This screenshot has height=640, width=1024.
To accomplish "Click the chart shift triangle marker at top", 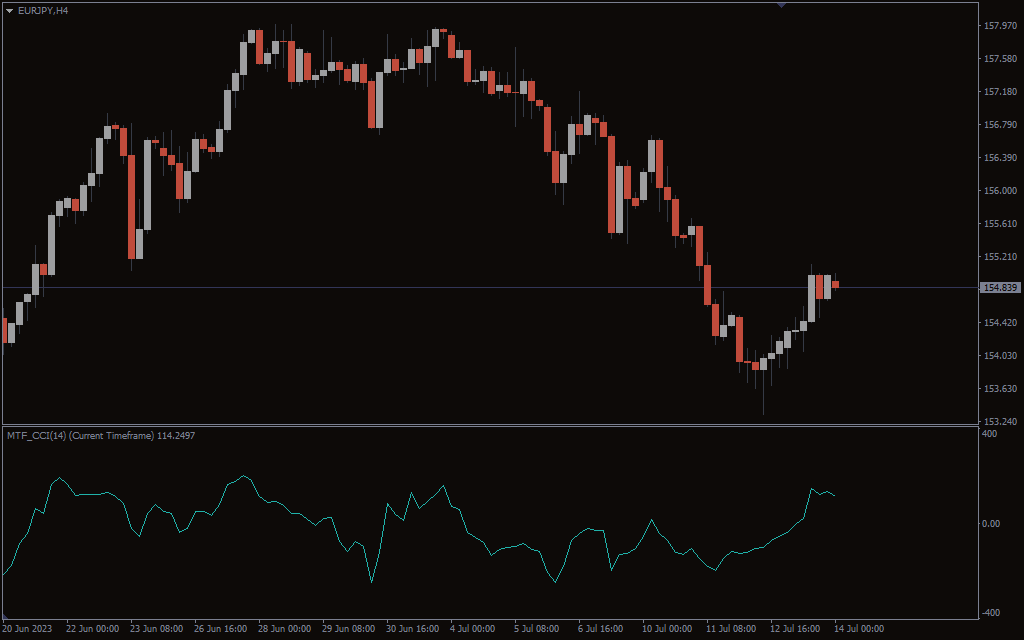I will pyautogui.click(x=781, y=5).
